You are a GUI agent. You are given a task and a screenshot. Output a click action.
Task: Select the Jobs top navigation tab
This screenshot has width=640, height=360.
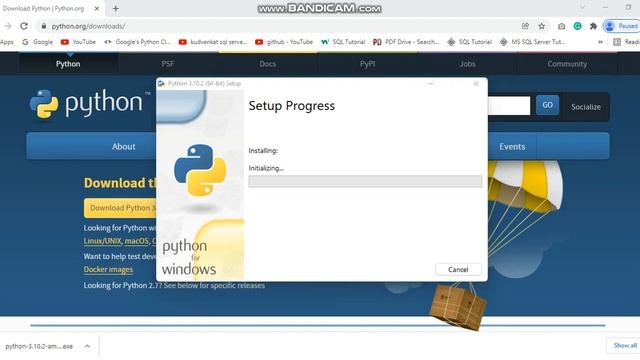coord(467,64)
